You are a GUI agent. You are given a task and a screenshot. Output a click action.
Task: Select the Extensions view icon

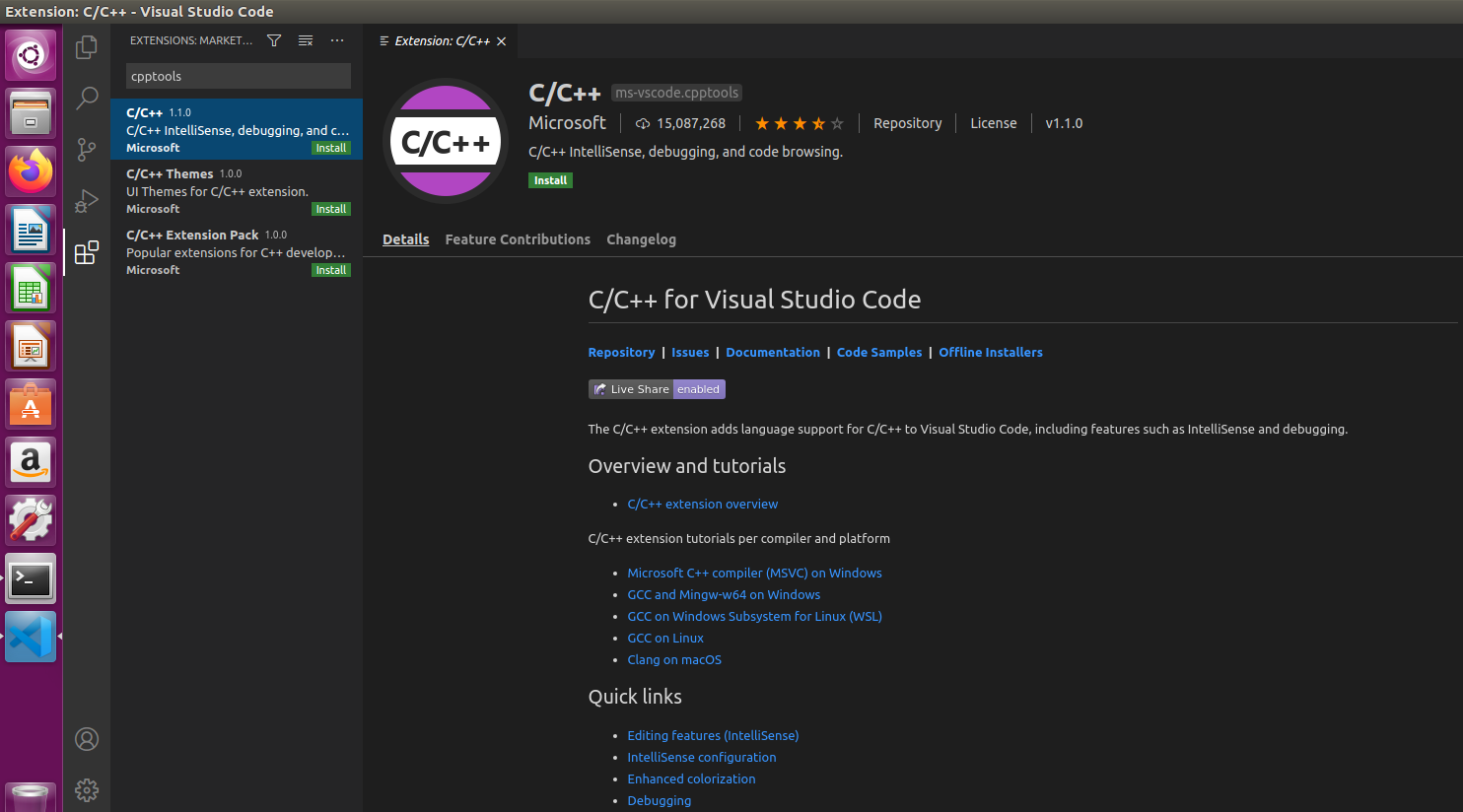pyautogui.click(x=87, y=252)
